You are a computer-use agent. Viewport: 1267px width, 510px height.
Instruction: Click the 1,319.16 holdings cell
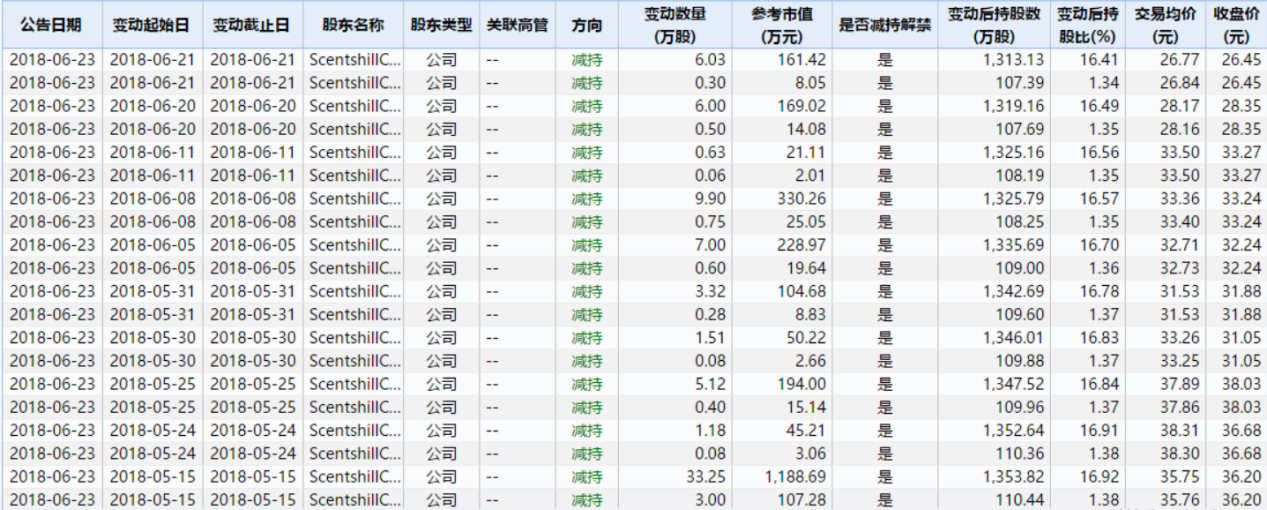[993, 105]
